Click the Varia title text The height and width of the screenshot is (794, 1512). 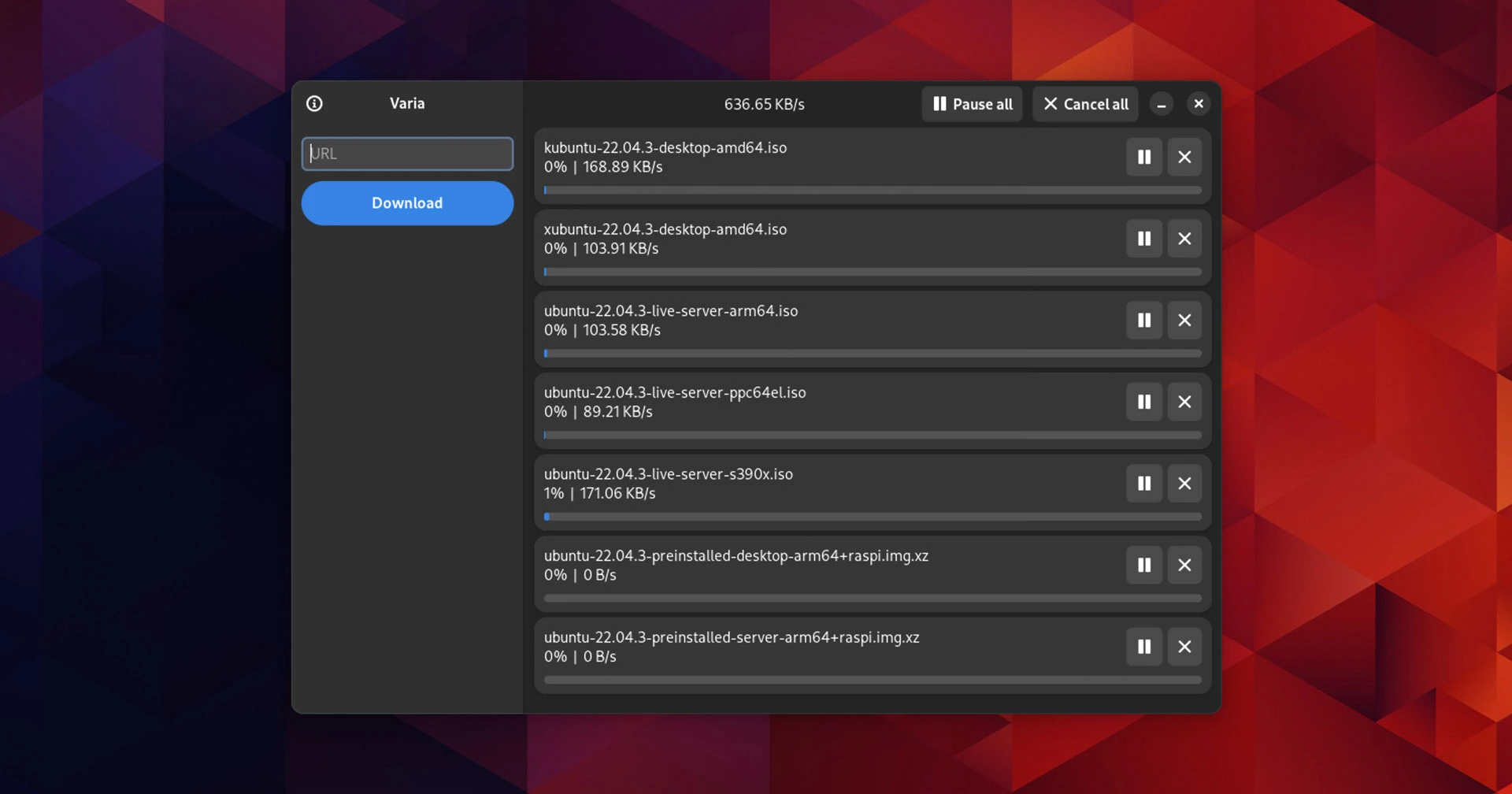tap(407, 103)
